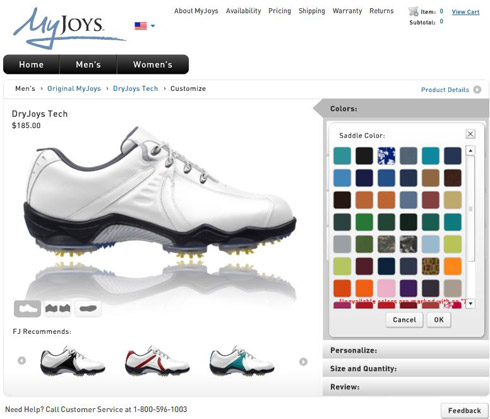Viewport: 490px width, 419px height.
Task: Show next FJ Recommends shoes
Action: point(303,362)
